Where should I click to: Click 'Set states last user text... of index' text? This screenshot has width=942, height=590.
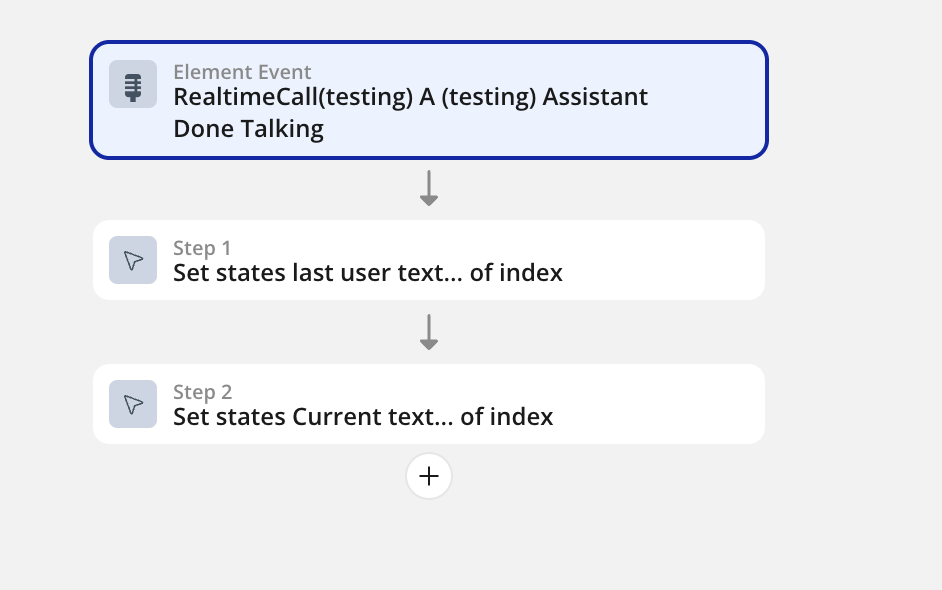pyautogui.click(x=368, y=272)
